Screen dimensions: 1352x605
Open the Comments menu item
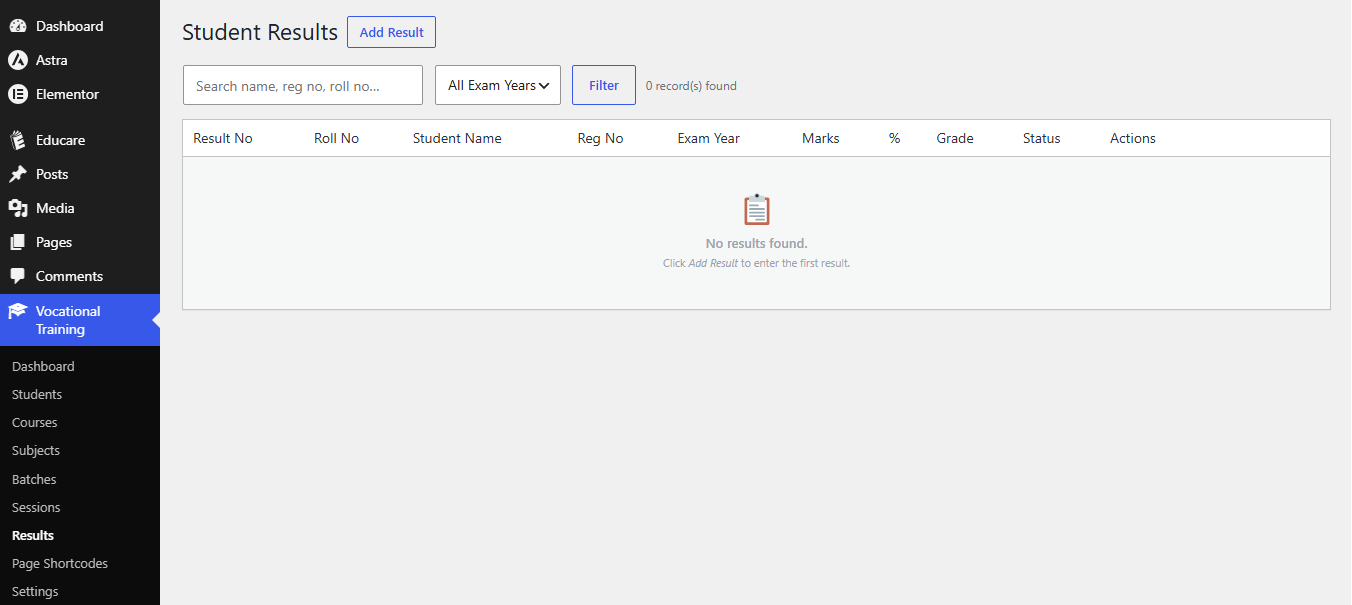point(80,276)
